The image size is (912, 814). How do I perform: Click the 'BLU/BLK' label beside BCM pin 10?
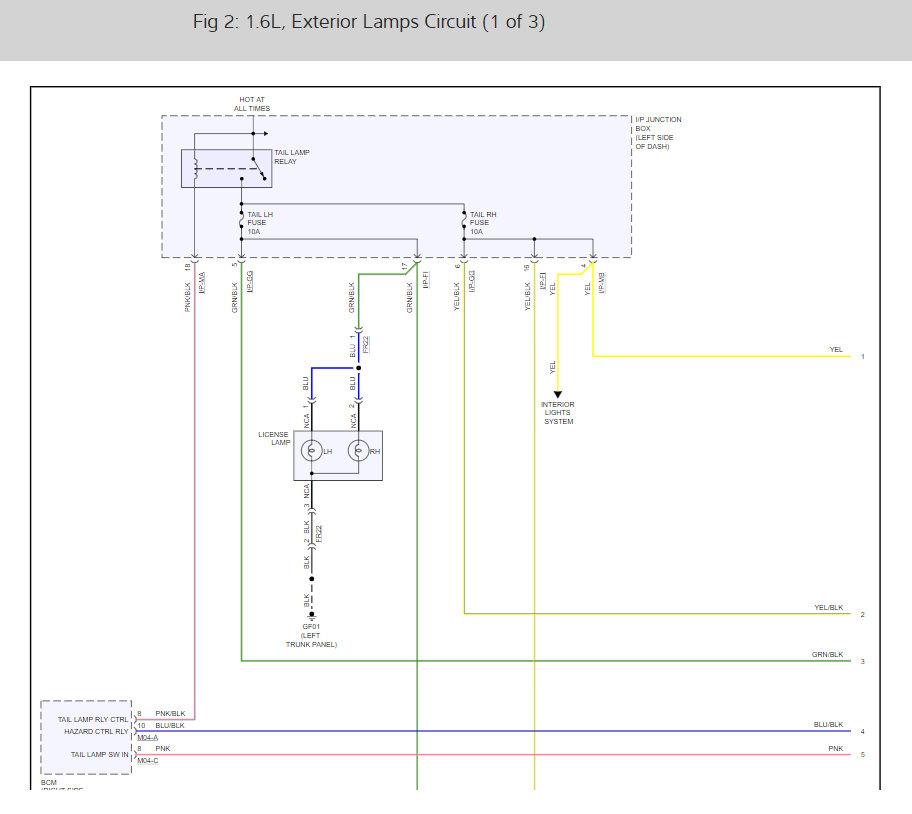click(x=170, y=726)
